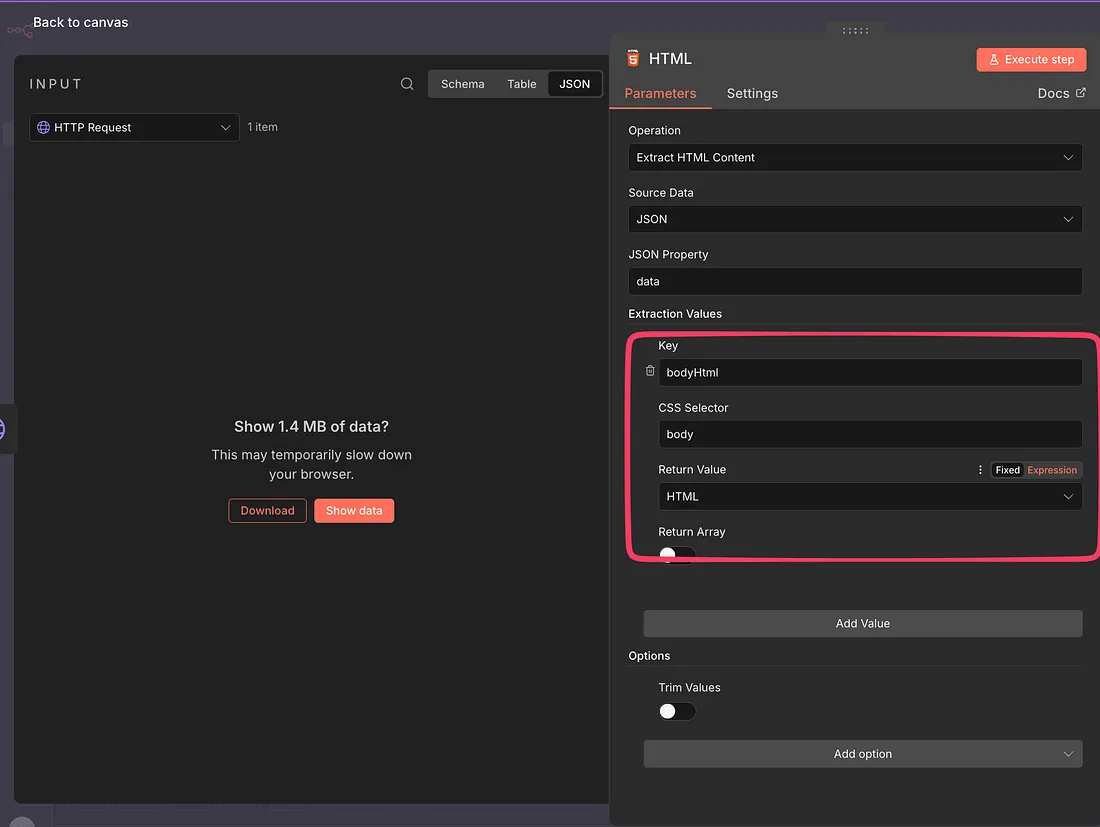
Task: Click the globe icon on HTTP Request
Action: [x=43, y=128]
